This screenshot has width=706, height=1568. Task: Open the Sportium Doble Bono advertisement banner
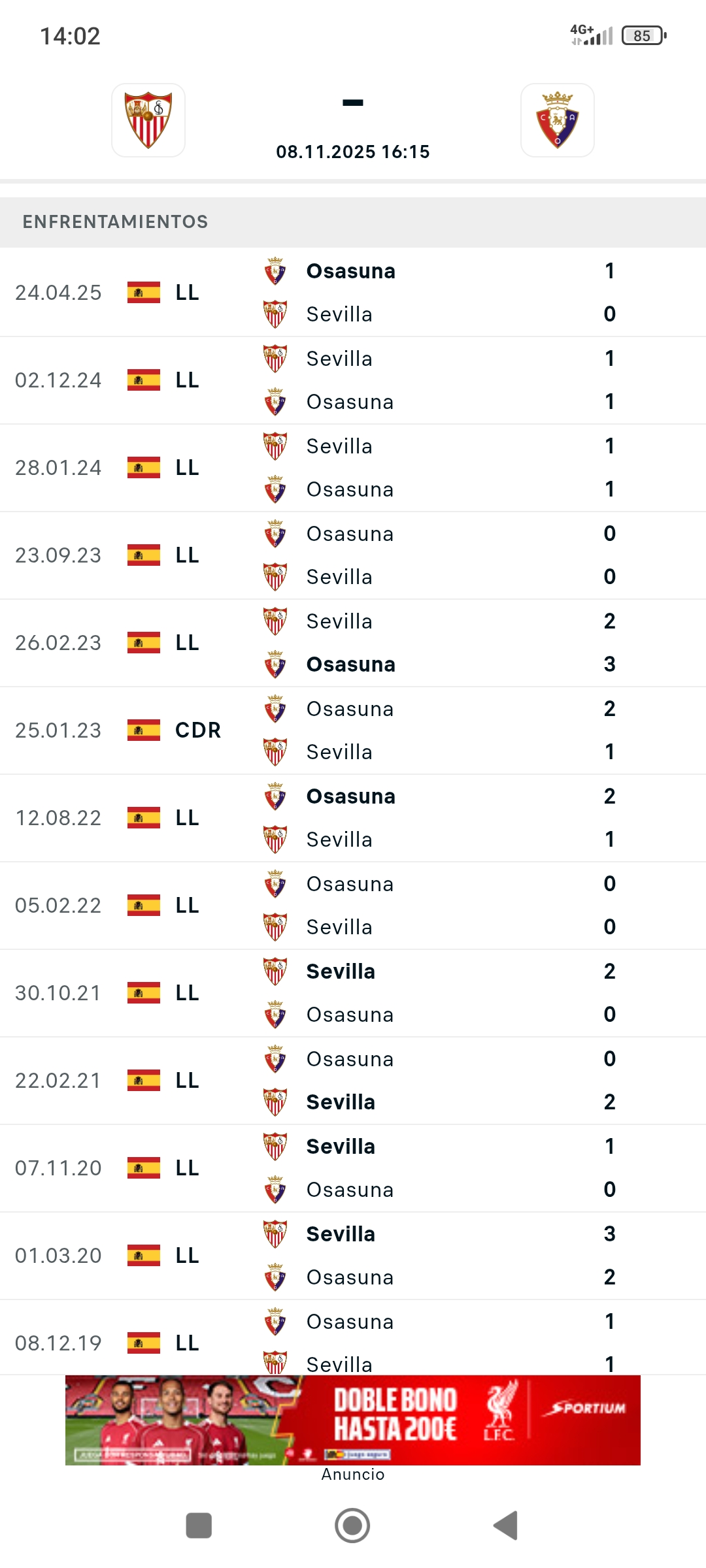pyautogui.click(x=353, y=1420)
